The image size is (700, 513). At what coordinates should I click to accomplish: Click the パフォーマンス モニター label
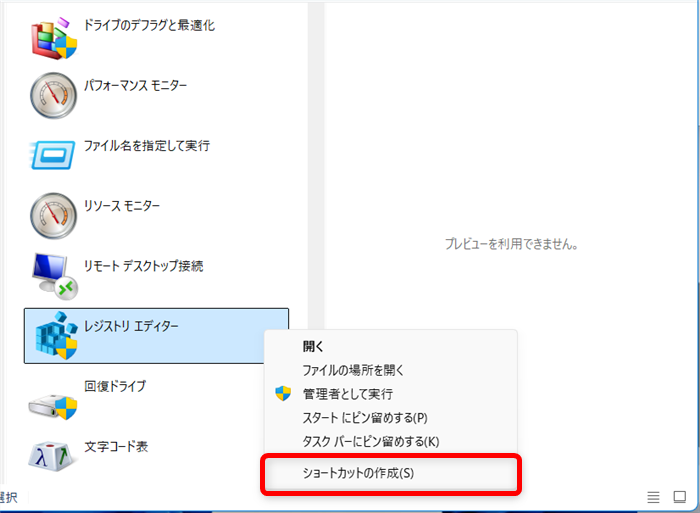pyautogui.click(x=136, y=85)
